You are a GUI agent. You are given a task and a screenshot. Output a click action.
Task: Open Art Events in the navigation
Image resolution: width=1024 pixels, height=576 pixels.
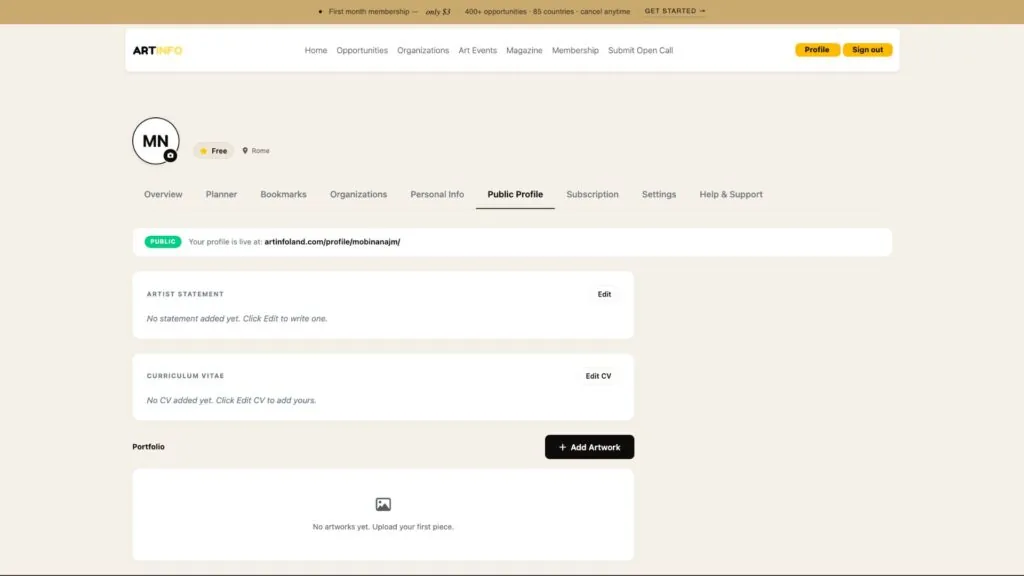coord(477,50)
